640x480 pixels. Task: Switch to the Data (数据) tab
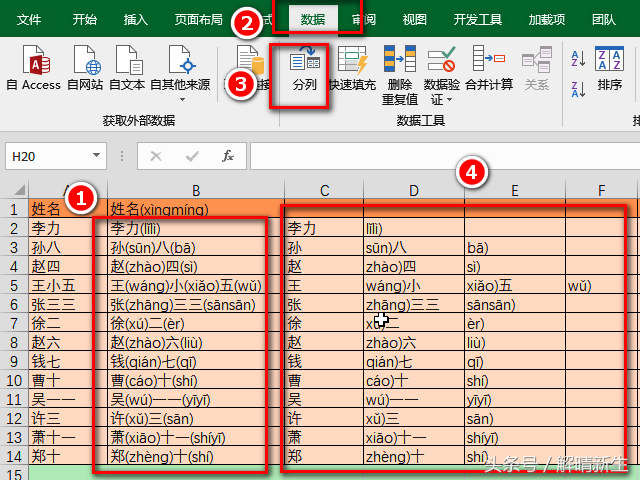(313, 19)
